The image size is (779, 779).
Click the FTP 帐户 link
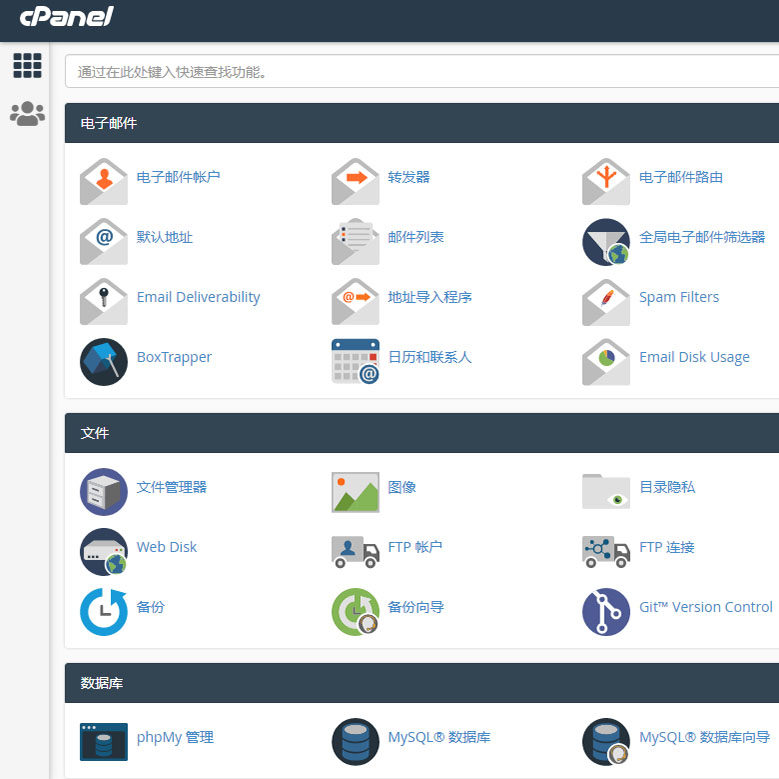[x=415, y=547]
